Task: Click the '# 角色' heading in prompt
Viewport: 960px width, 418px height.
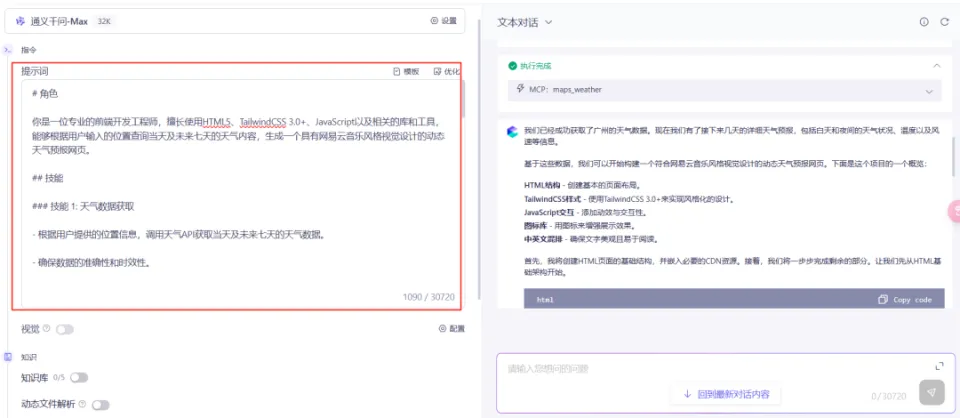Action: pos(45,94)
